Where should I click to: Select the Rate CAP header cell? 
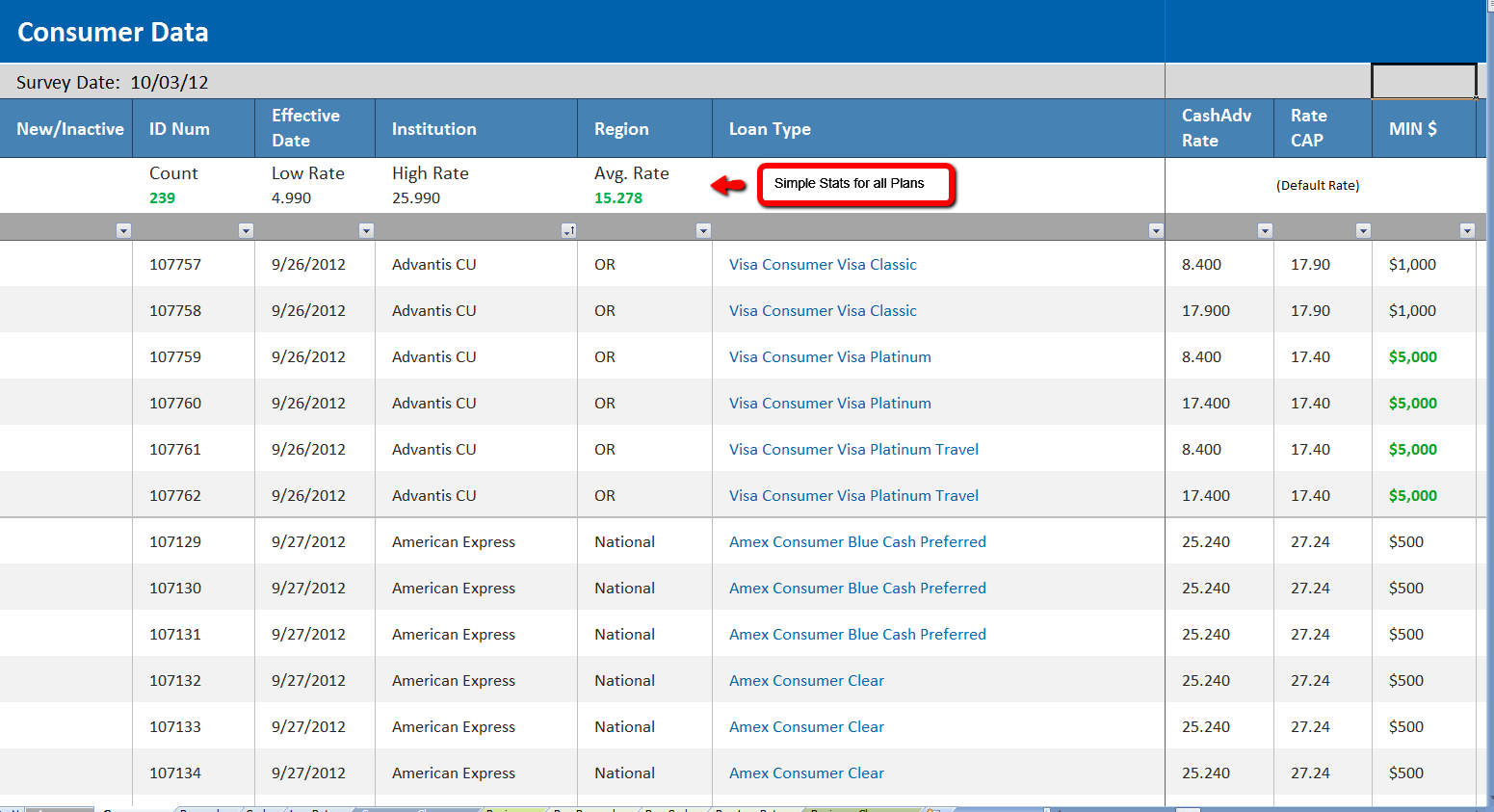point(1323,128)
